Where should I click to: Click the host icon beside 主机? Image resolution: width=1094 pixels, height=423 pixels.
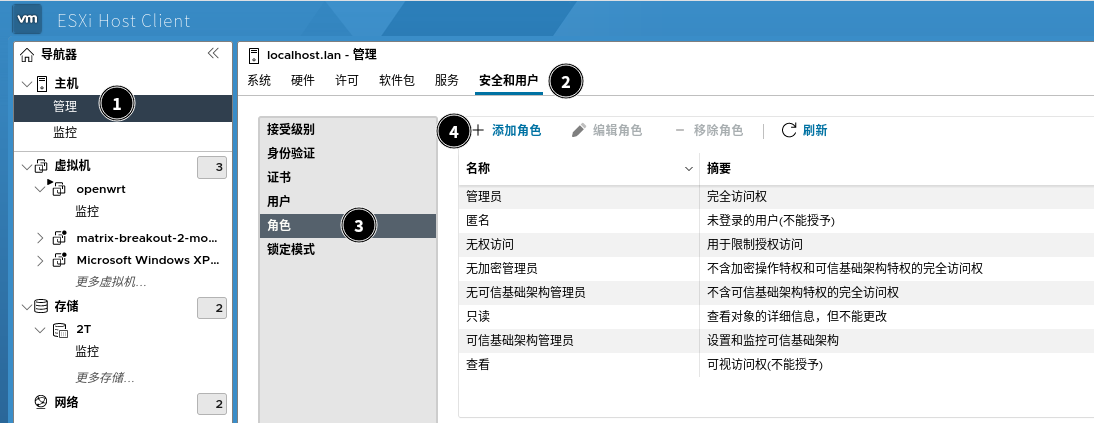click(x=42, y=84)
